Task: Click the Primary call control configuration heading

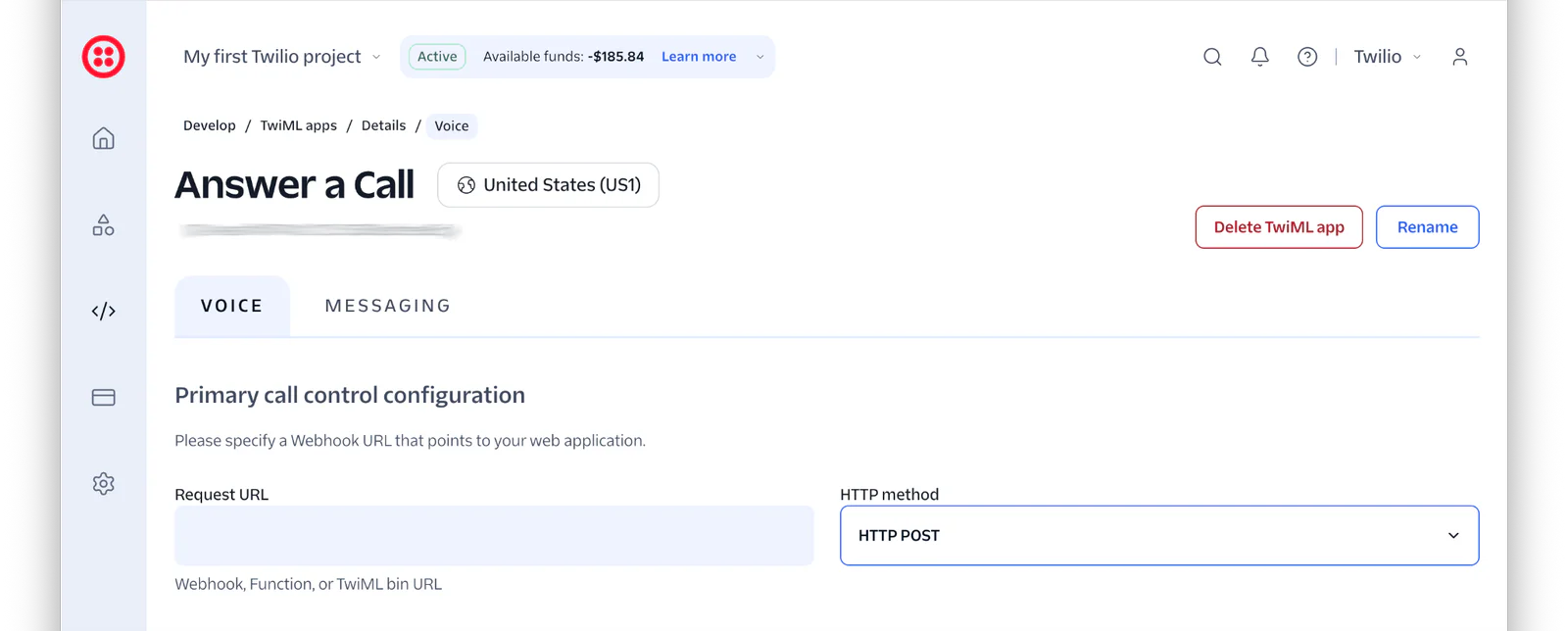Action: (x=350, y=395)
